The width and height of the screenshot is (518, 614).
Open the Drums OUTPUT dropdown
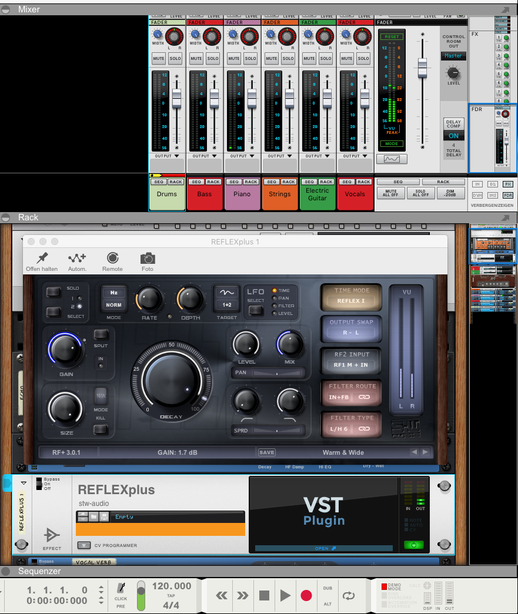(x=167, y=156)
